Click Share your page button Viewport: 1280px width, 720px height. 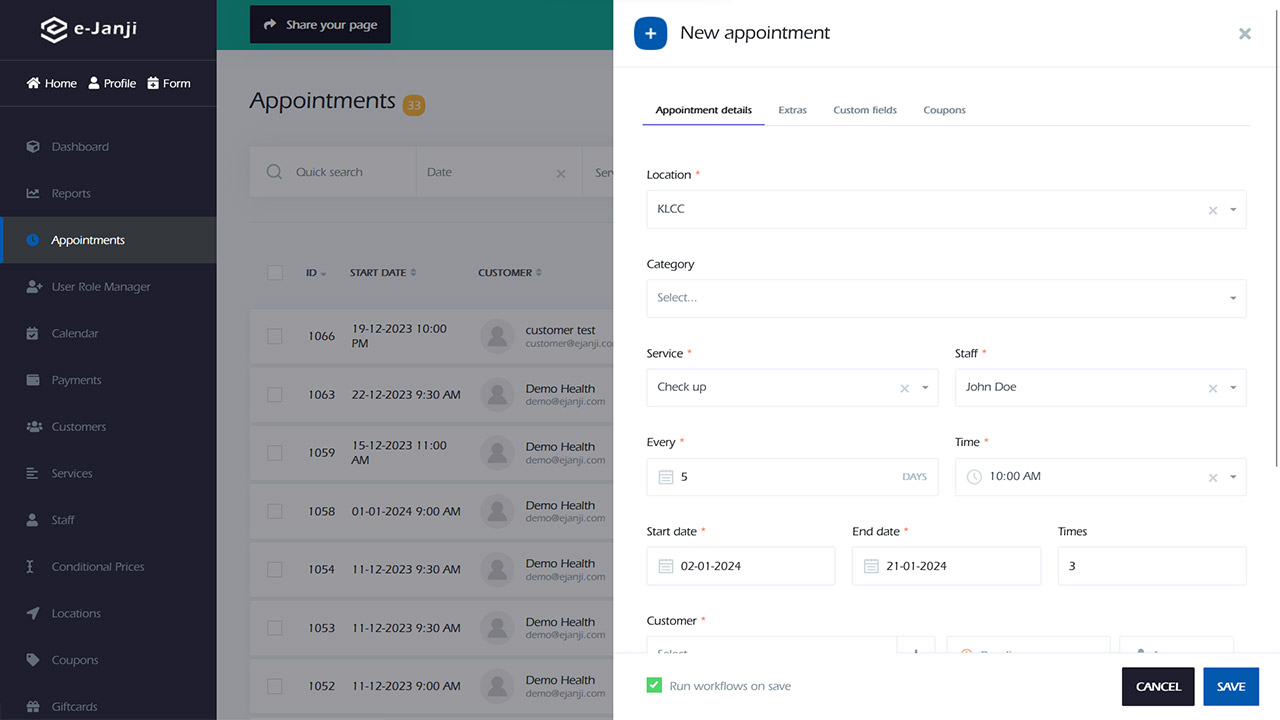pos(320,25)
